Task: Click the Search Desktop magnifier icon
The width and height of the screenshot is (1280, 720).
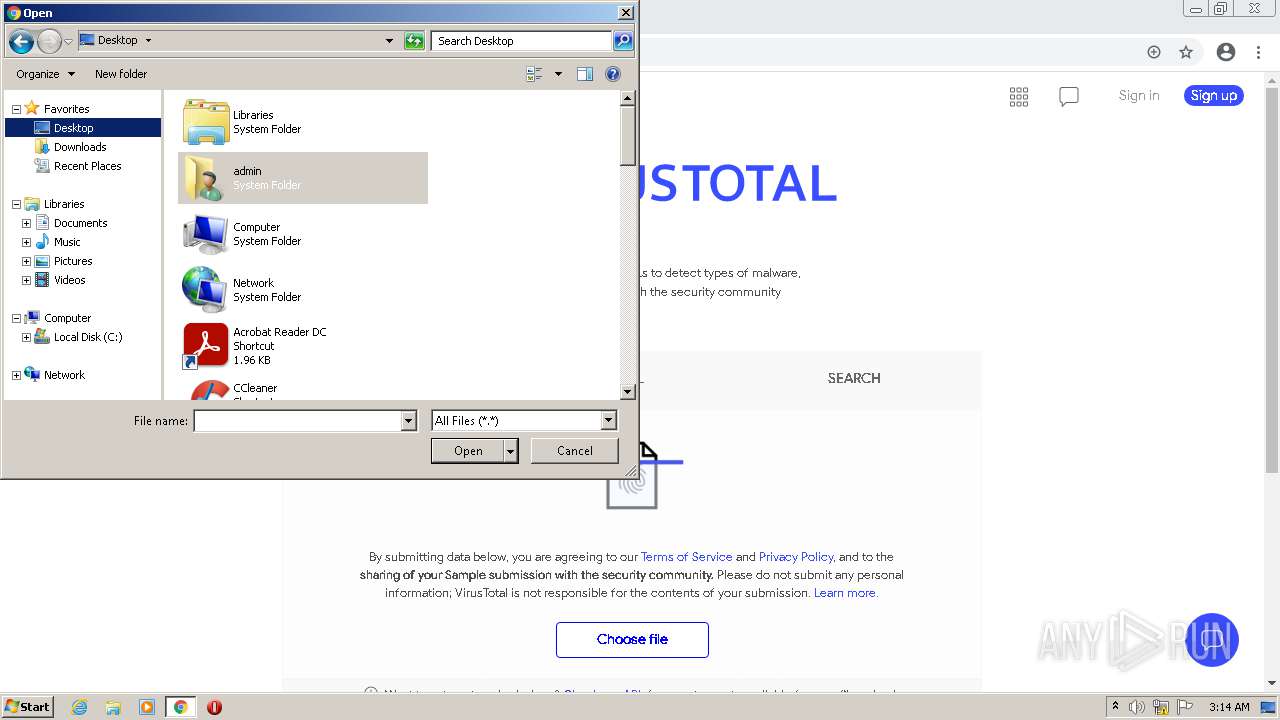Action: pyautogui.click(x=623, y=41)
